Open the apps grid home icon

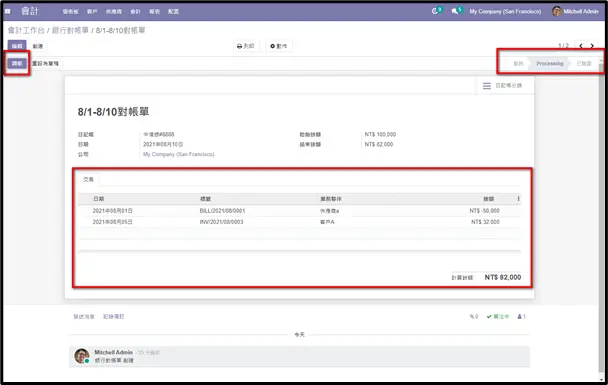[x=7, y=11]
